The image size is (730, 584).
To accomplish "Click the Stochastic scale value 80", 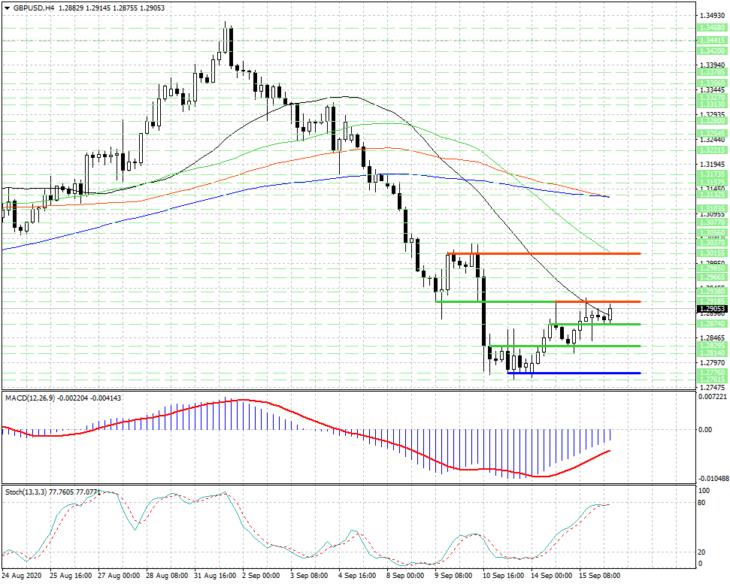I will click(702, 503).
